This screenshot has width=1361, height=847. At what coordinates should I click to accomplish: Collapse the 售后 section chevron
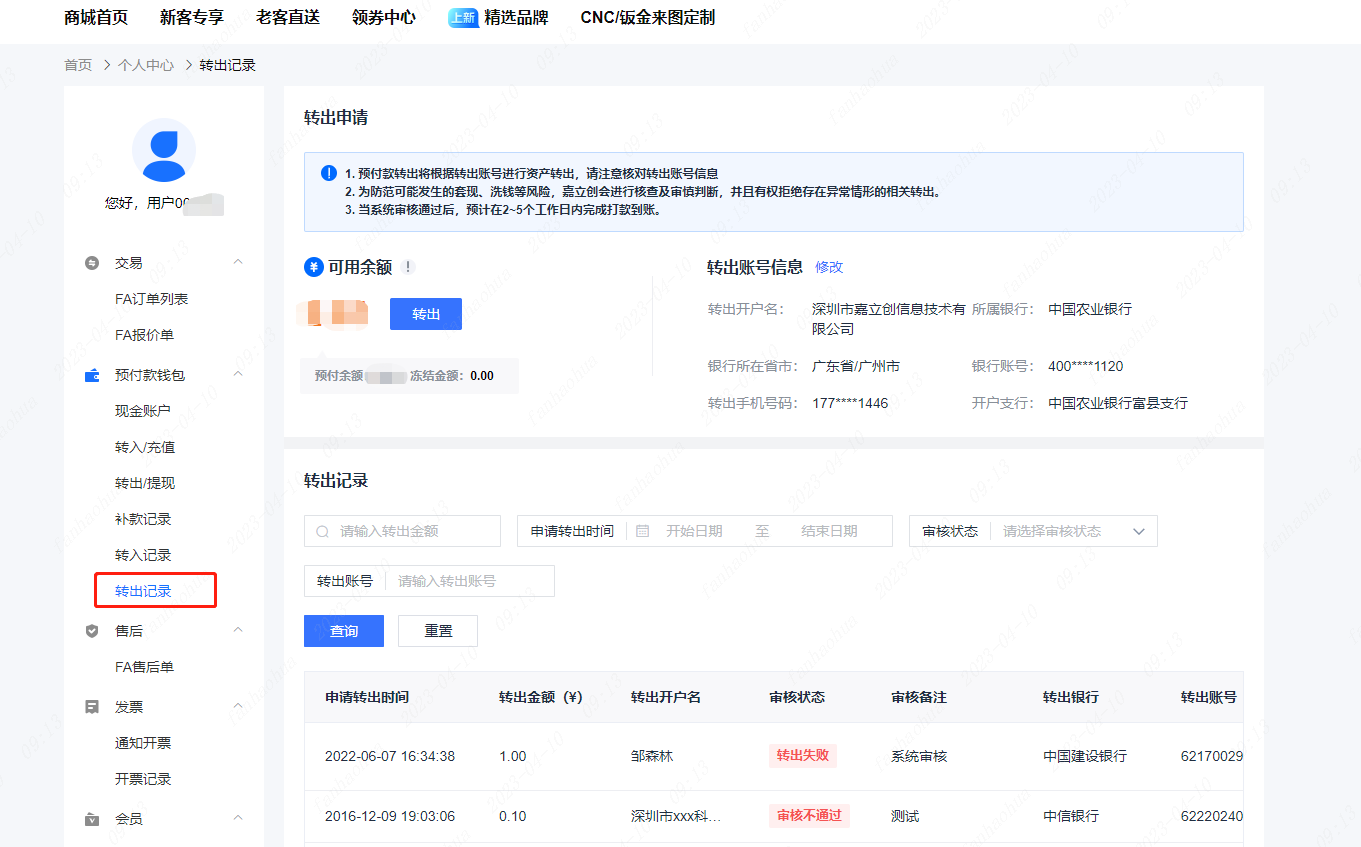click(x=238, y=630)
